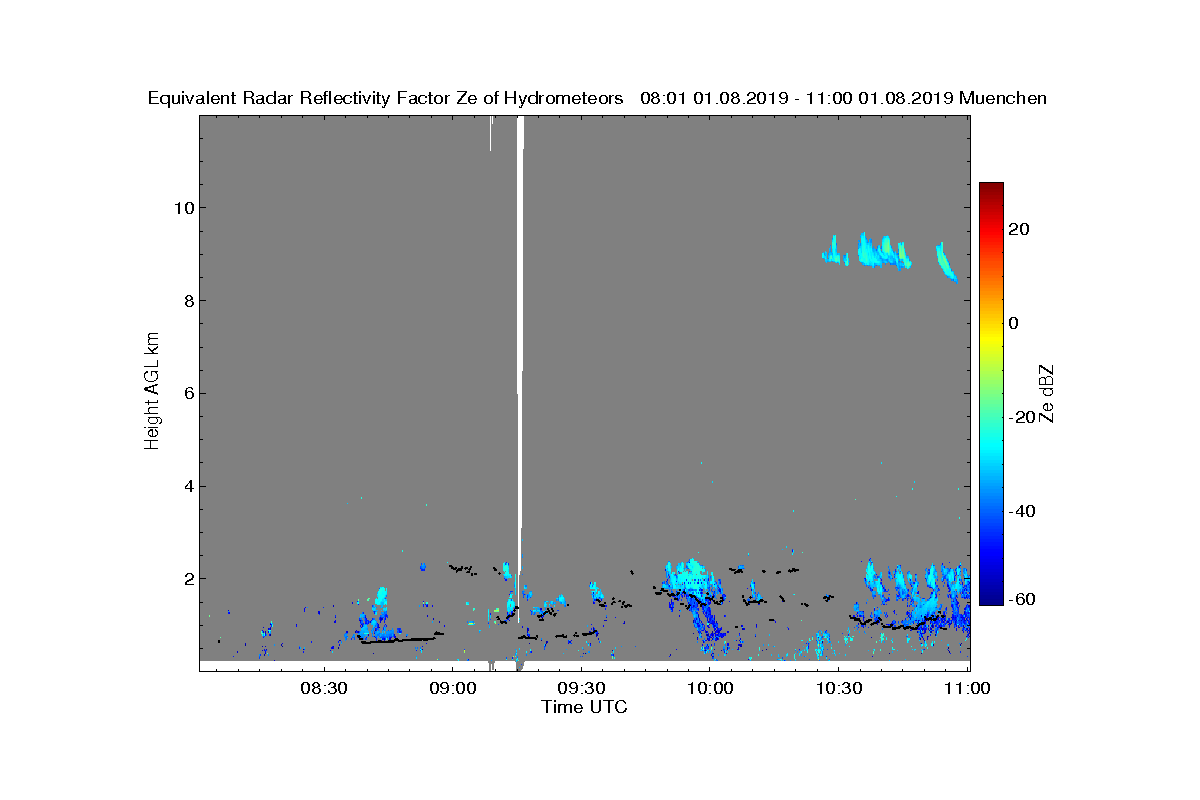Click the 'Ze dBZ' colorbar label
1200x800 pixels.
click(1047, 392)
